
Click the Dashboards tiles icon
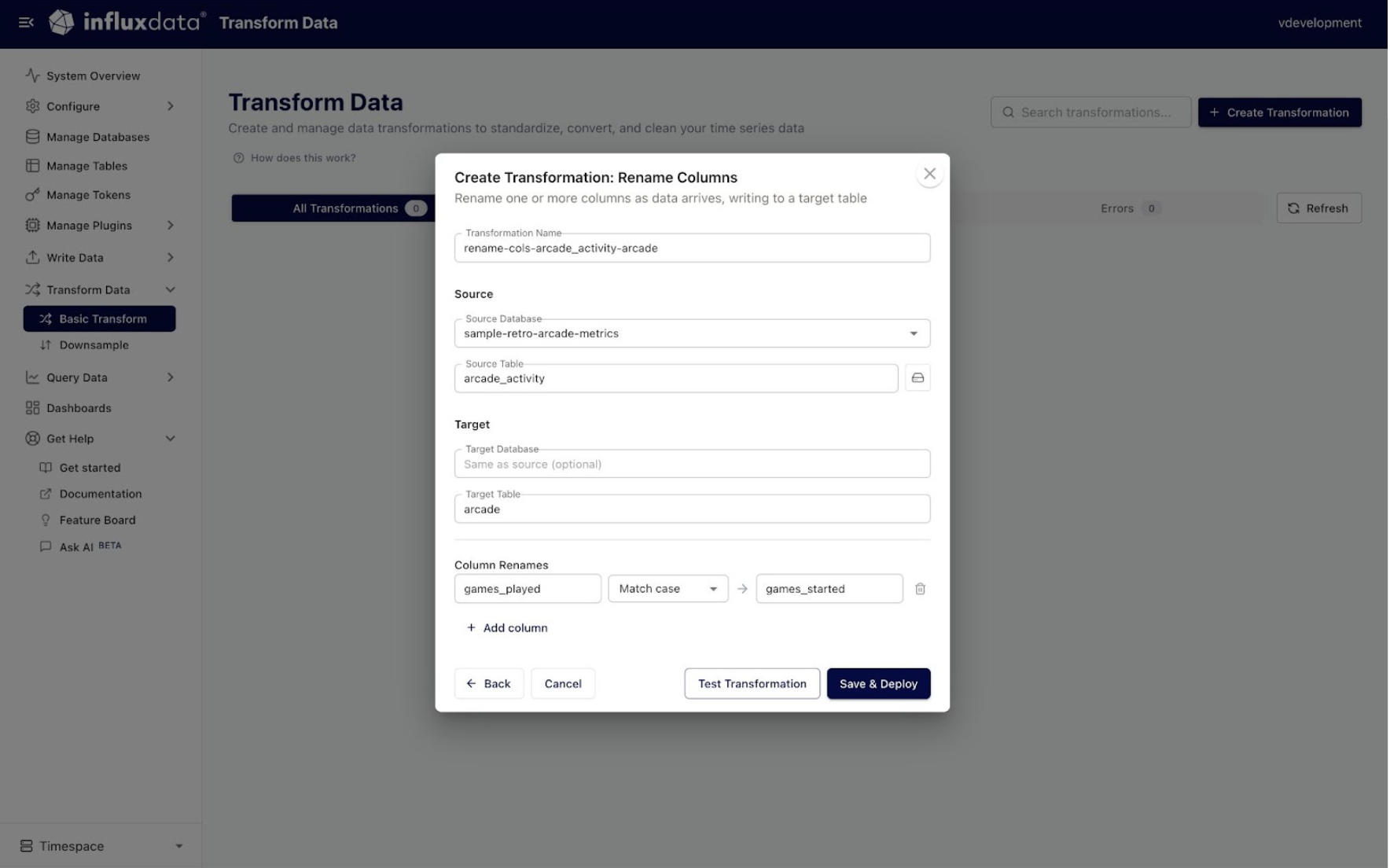pyautogui.click(x=32, y=408)
